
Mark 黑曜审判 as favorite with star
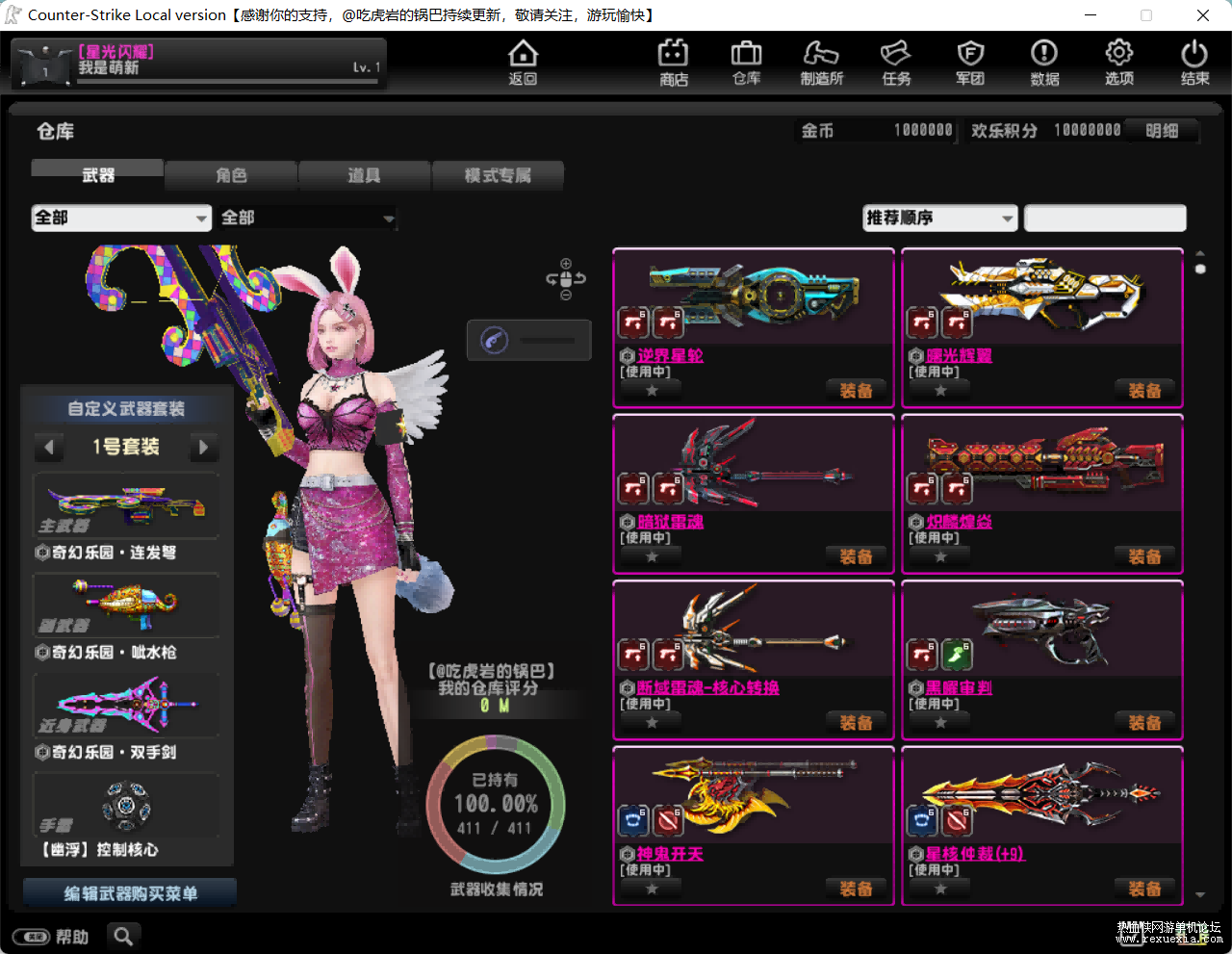pyautogui.click(x=940, y=723)
